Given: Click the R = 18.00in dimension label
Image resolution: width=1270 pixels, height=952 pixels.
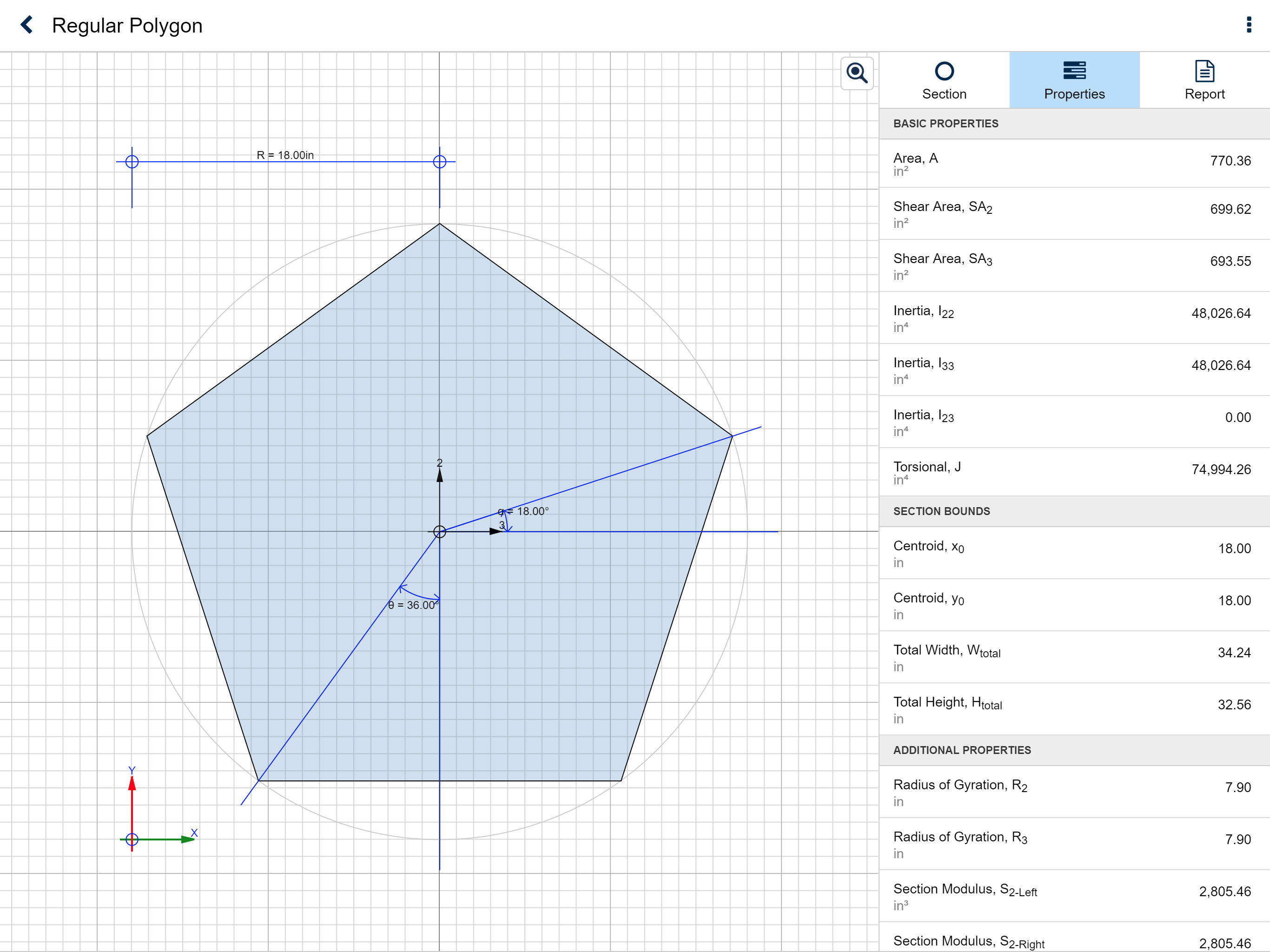Looking at the screenshot, I should coord(285,155).
